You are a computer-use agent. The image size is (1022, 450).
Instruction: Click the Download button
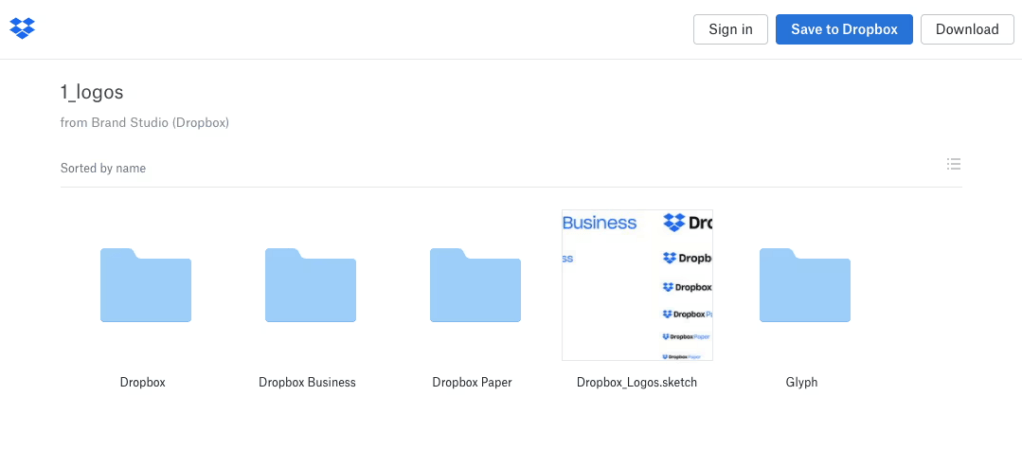(967, 29)
